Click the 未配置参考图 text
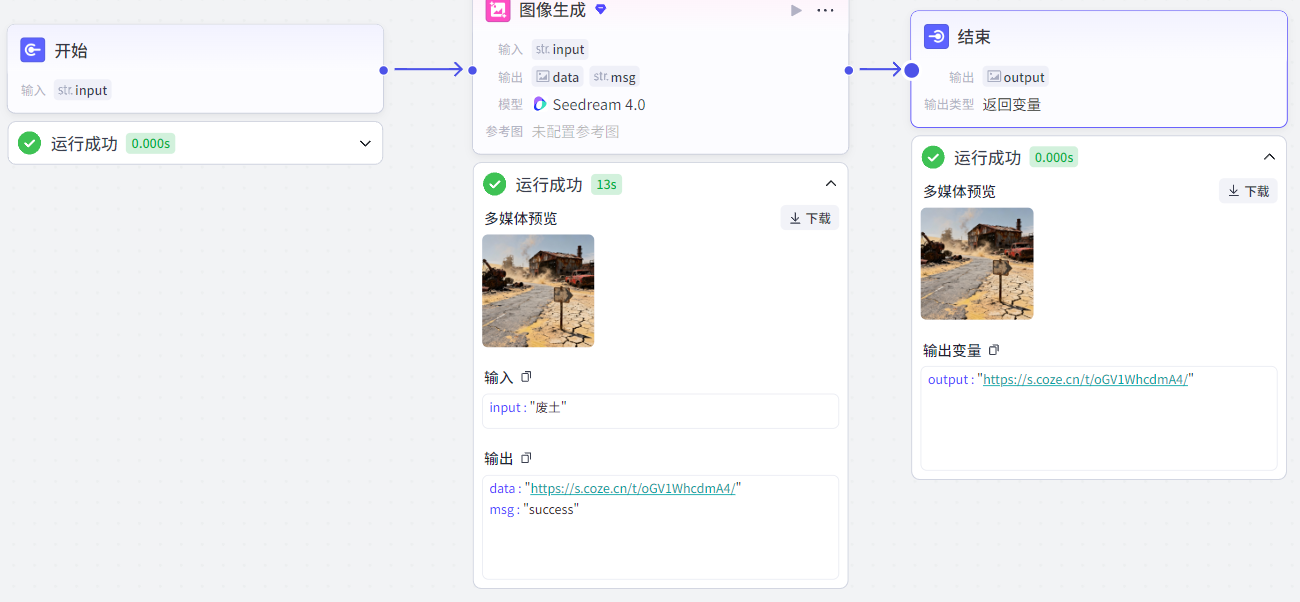Image resolution: width=1300 pixels, height=602 pixels. 576,131
